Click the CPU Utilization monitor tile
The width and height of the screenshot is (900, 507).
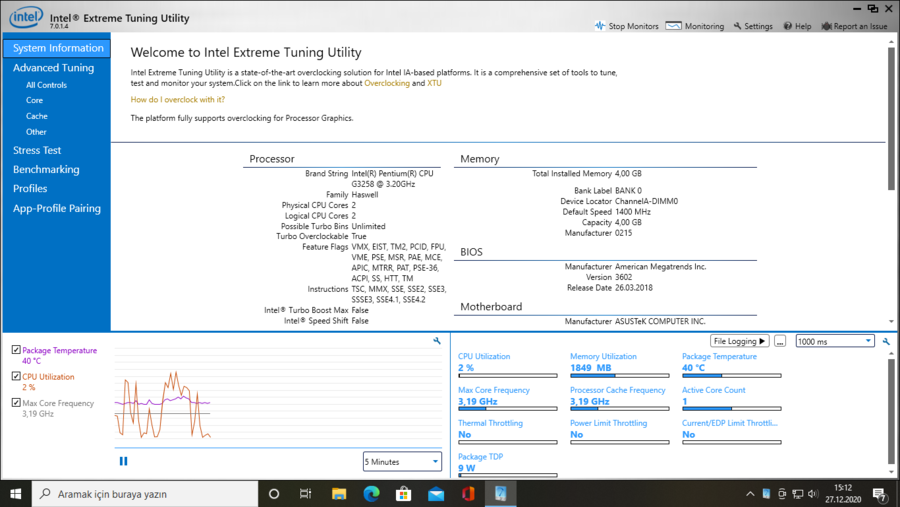point(507,365)
